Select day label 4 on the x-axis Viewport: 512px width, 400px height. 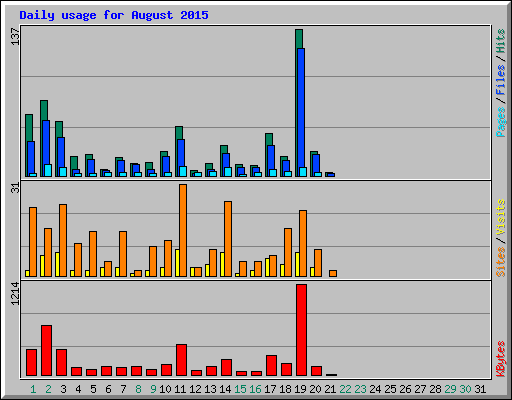coord(78,389)
